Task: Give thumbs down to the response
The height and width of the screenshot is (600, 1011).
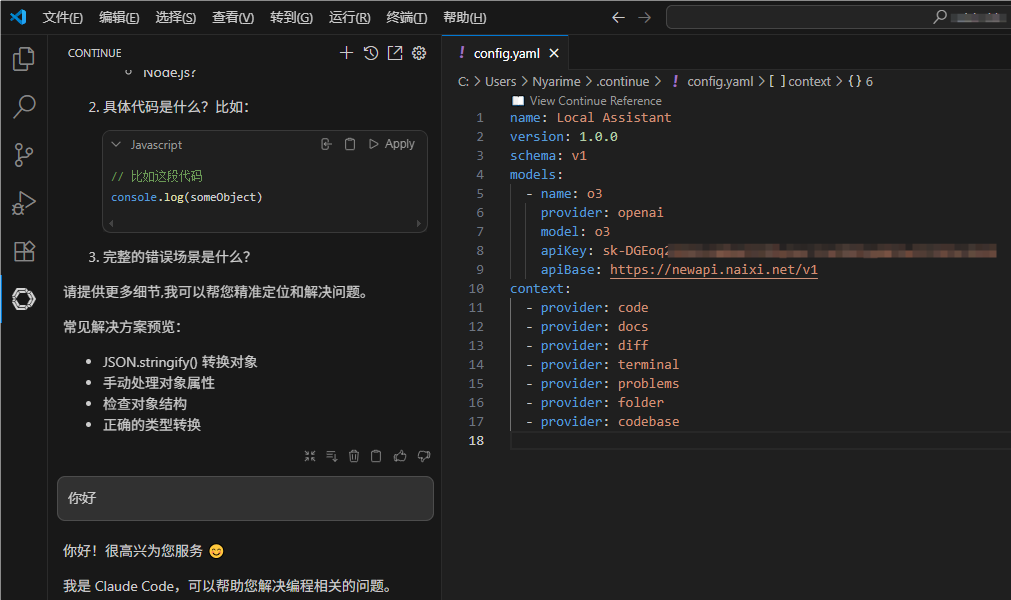Action: [x=423, y=456]
